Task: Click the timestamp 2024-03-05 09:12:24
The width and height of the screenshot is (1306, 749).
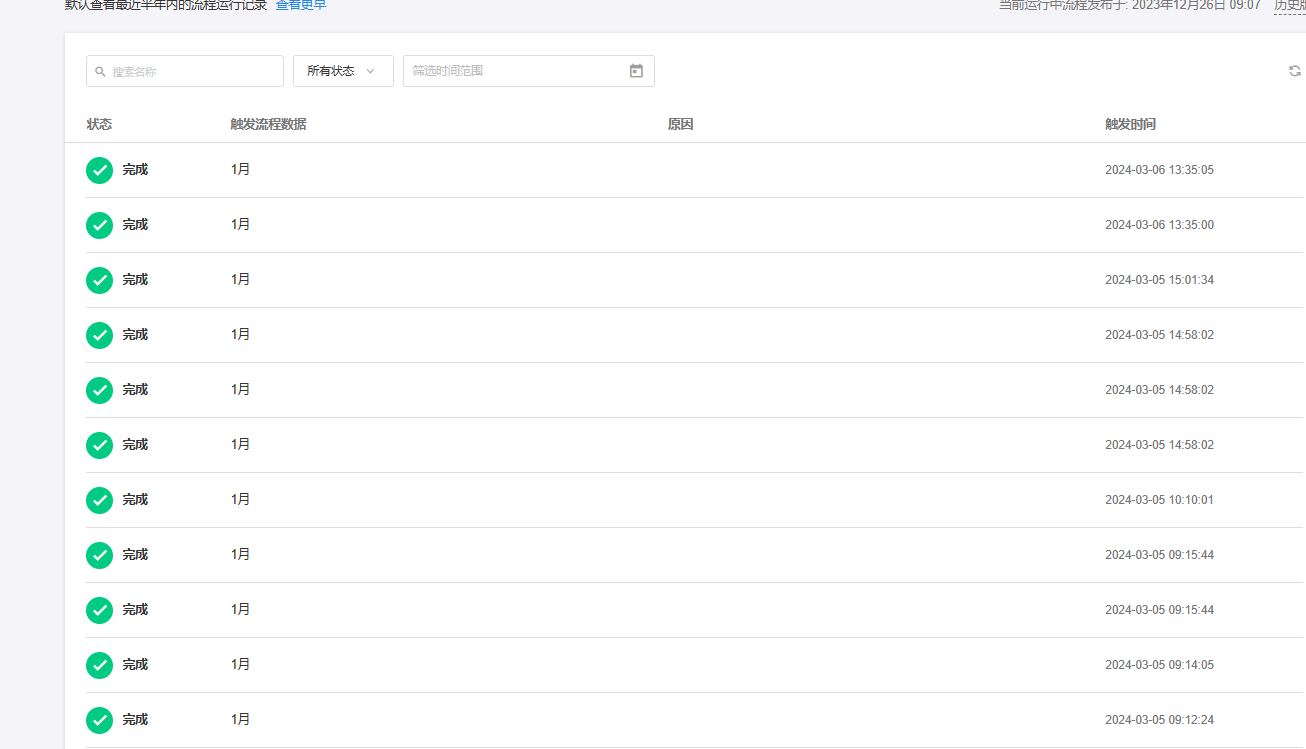Action: (1159, 720)
